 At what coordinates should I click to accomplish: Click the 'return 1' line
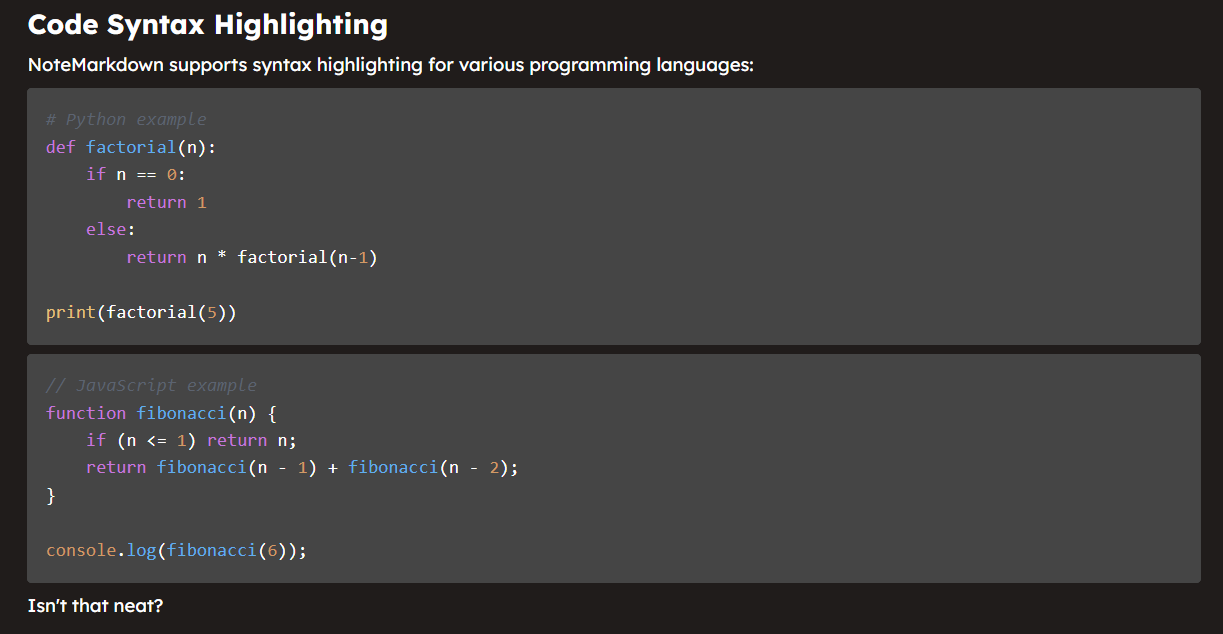point(166,202)
